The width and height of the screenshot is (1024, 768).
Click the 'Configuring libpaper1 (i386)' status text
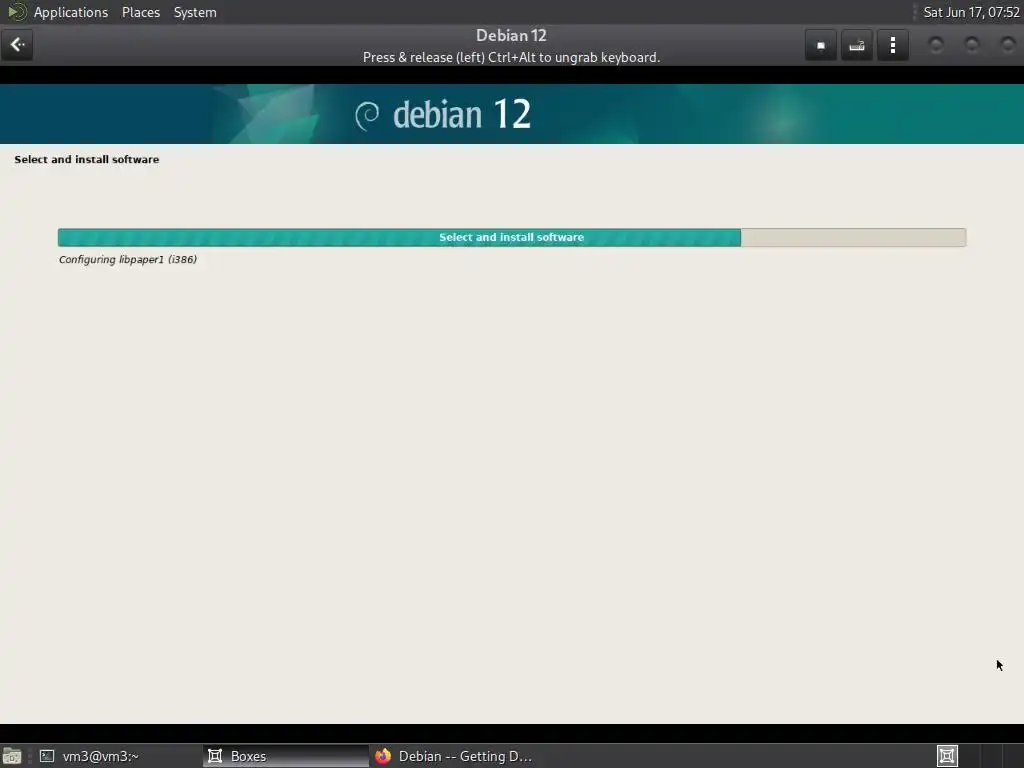128,259
